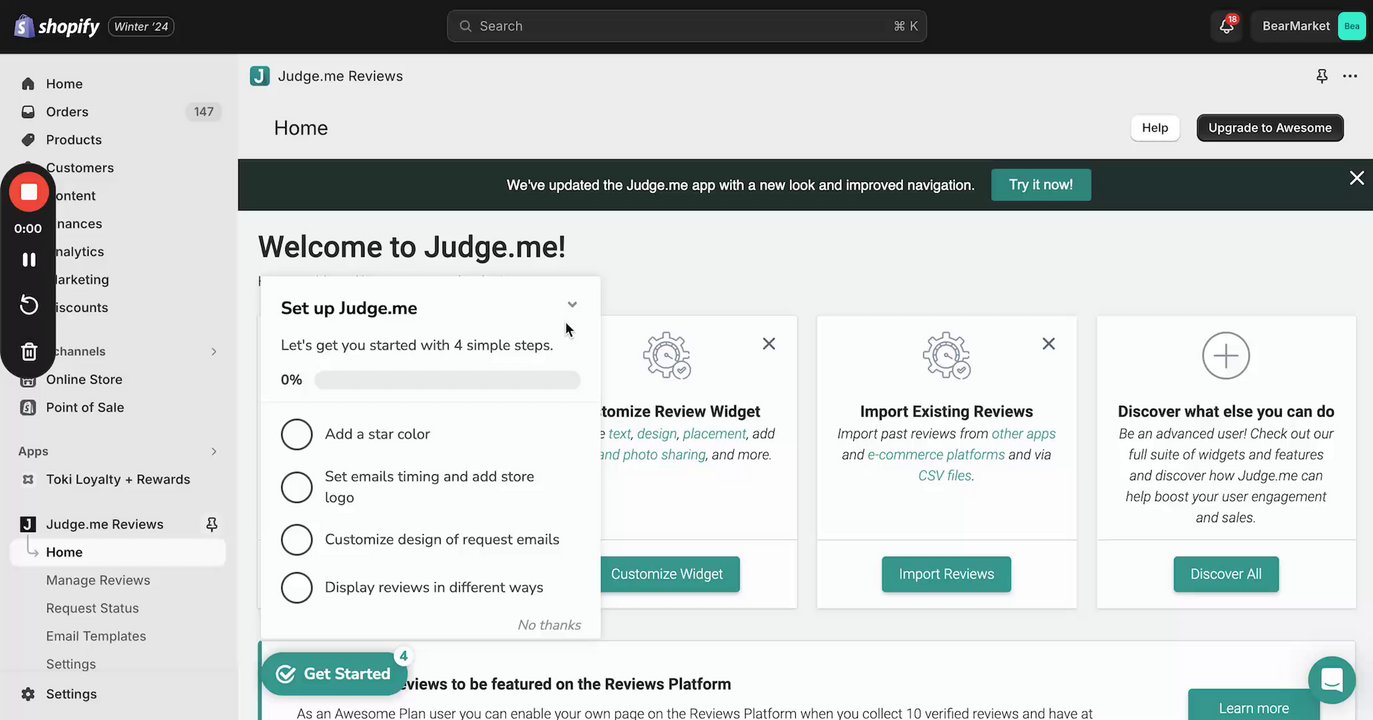Open Products in the sidebar

[74, 140]
